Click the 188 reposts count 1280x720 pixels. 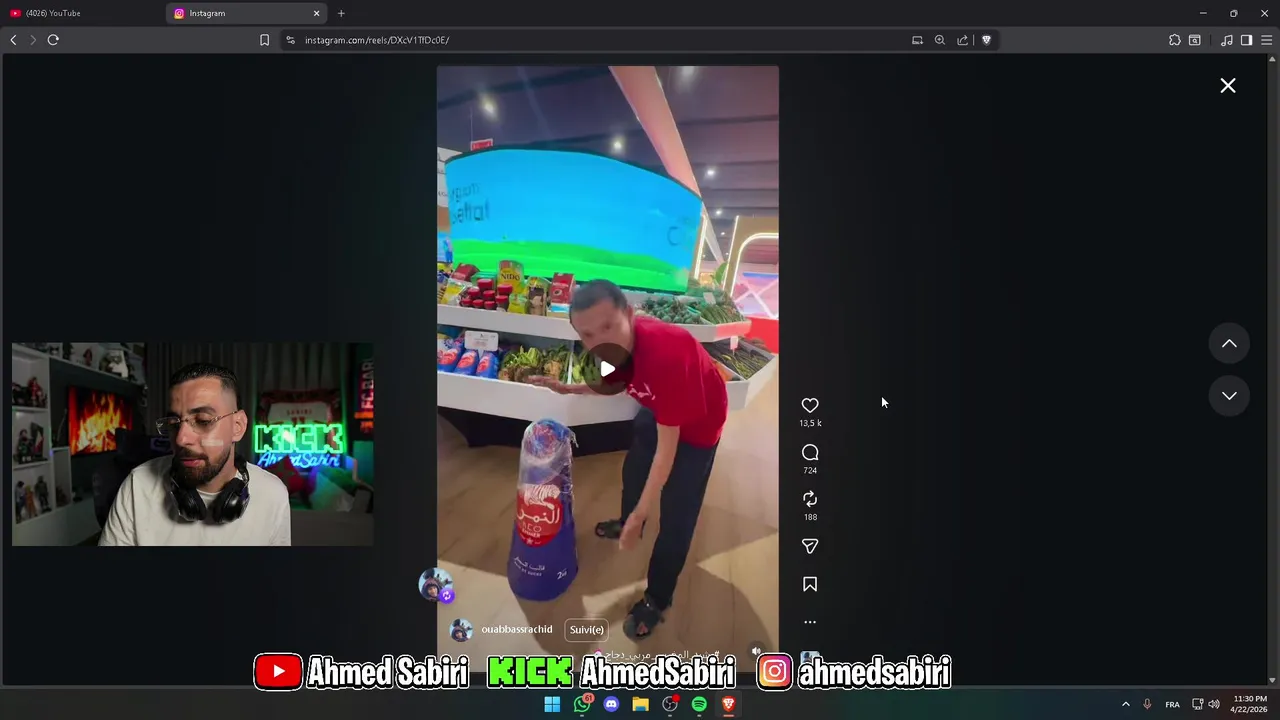(x=810, y=517)
